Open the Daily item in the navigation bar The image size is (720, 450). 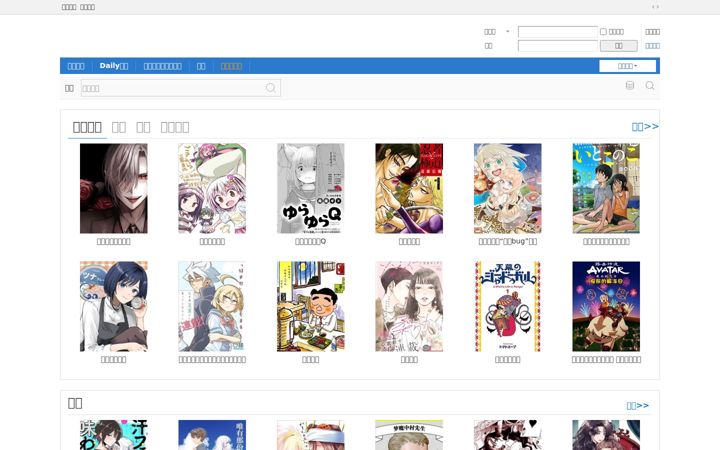[x=114, y=66]
